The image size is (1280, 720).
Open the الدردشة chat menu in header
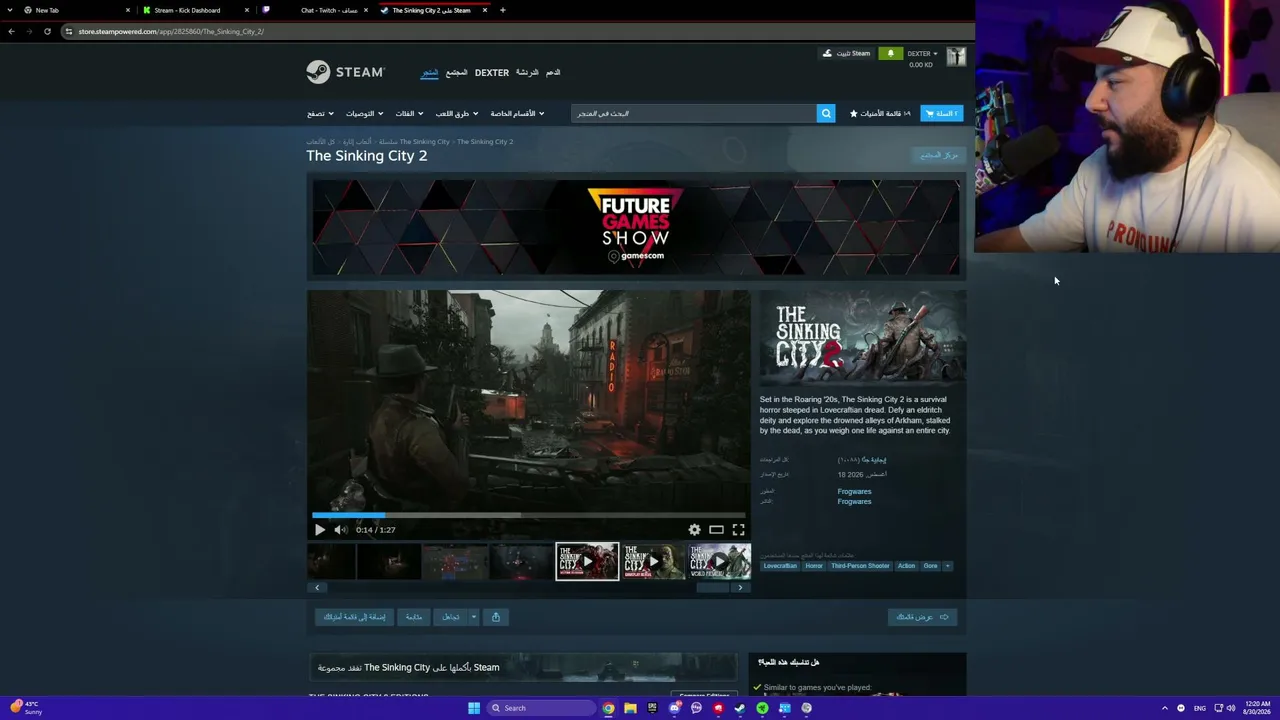tap(527, 72)
